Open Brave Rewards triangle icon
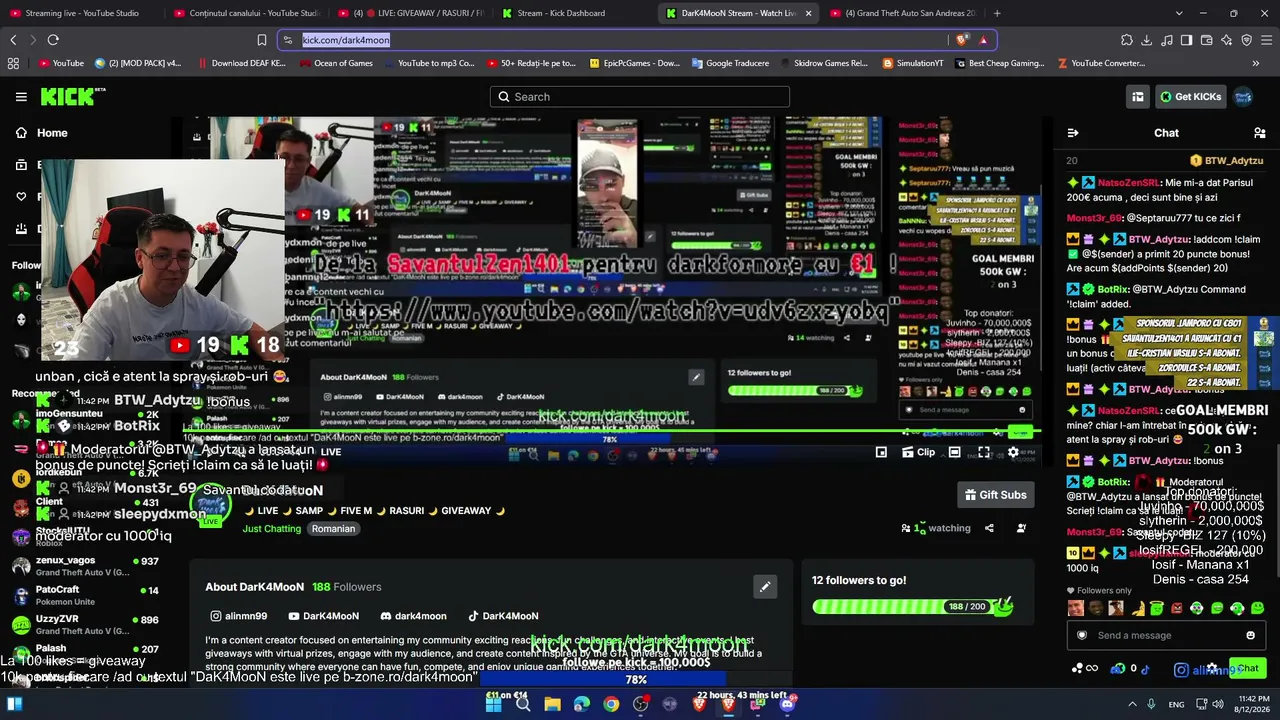Screen dimensions: 1280x720 (x=983, y=40)
